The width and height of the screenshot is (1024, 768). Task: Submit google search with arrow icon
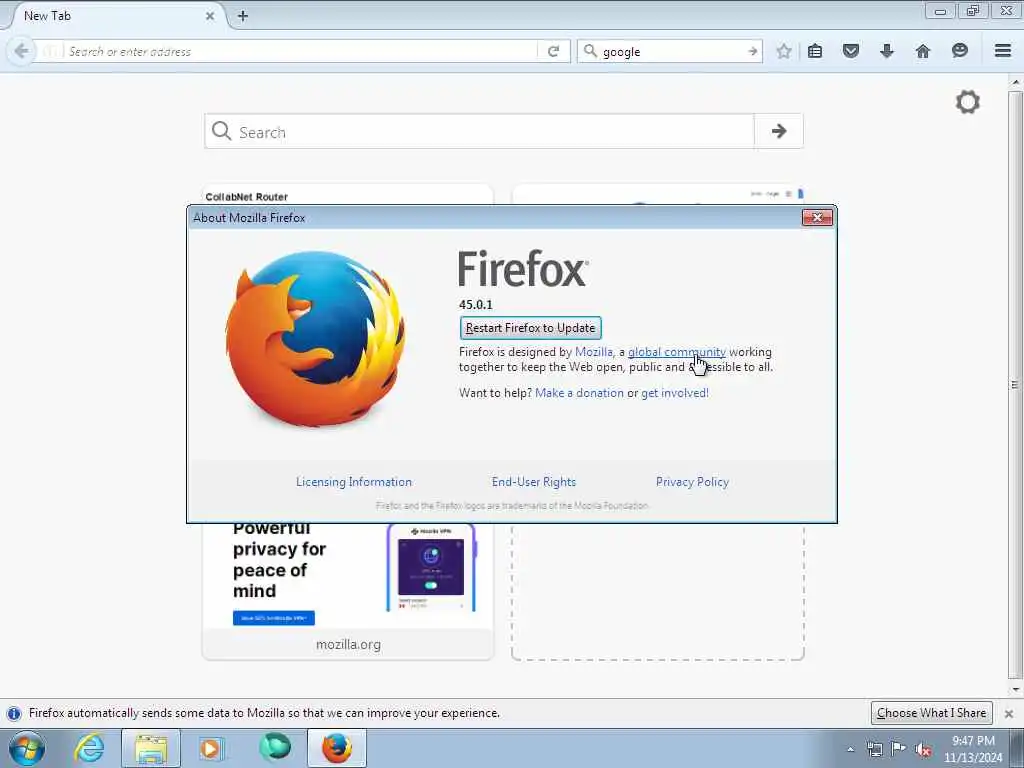[x=752, y=51]
